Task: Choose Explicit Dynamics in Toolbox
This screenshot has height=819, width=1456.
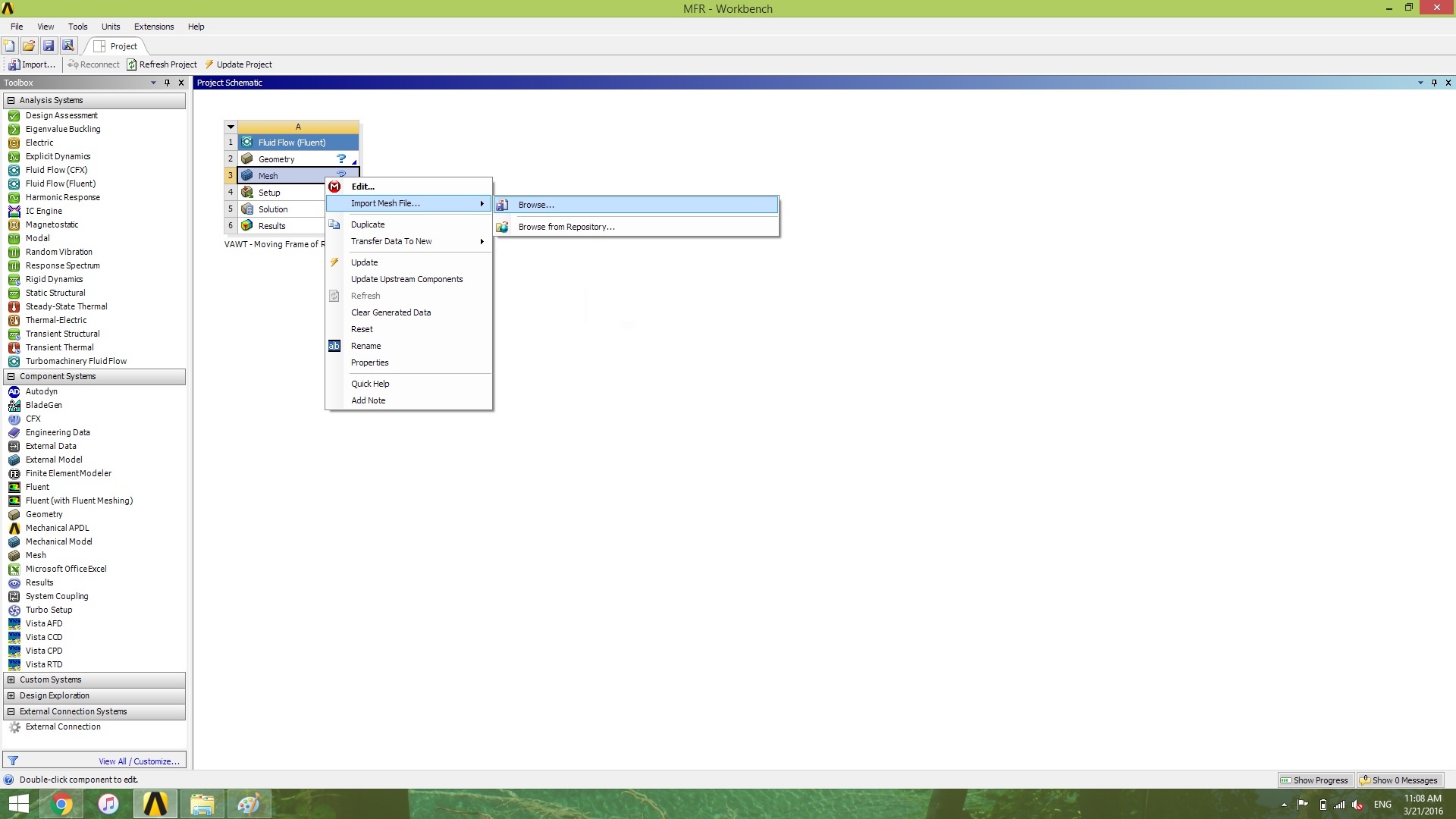Action: [58, 156]
